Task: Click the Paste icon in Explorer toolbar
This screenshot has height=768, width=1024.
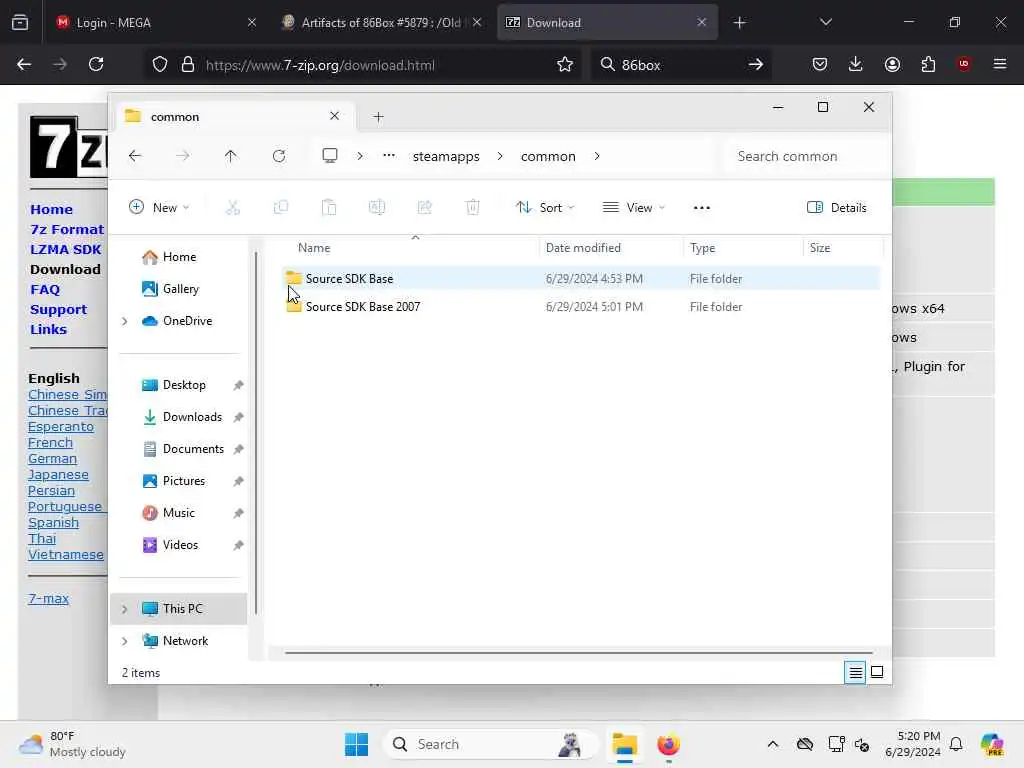Action: click(x=328, y=208)
